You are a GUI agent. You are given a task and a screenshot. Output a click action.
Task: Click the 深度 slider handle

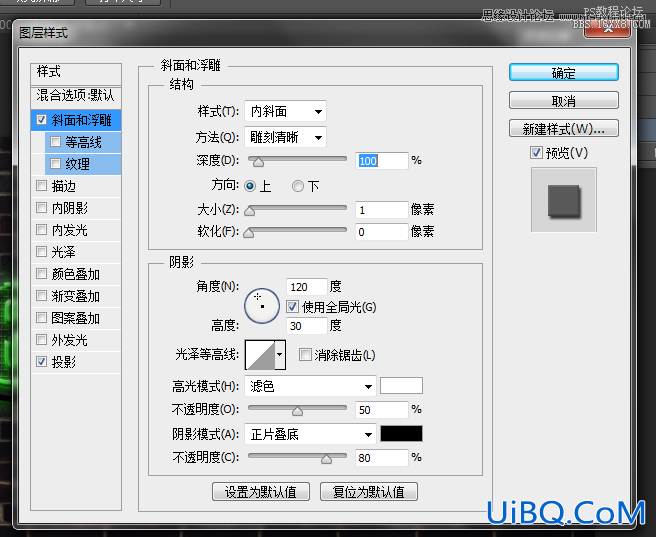pos(258,162)
